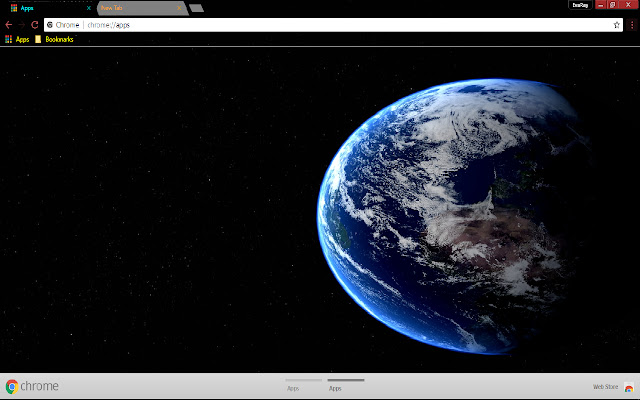The image size is (640, 400).
Task: Click the user profile button in title bar
Action: [580, 5]
